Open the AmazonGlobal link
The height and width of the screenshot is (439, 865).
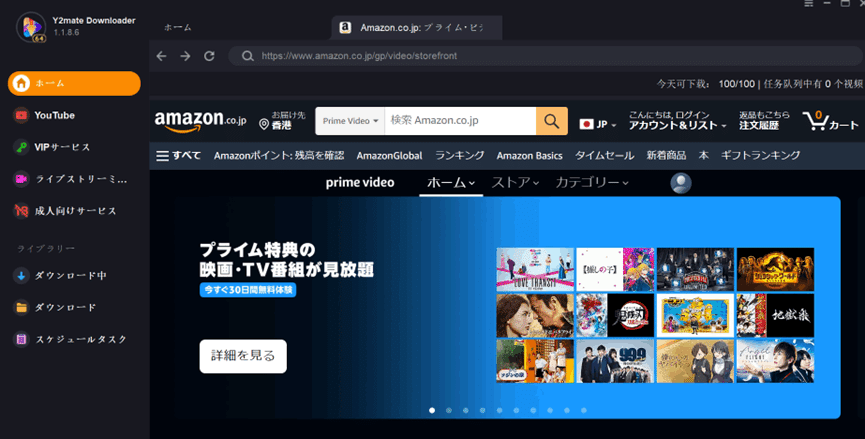389,156
